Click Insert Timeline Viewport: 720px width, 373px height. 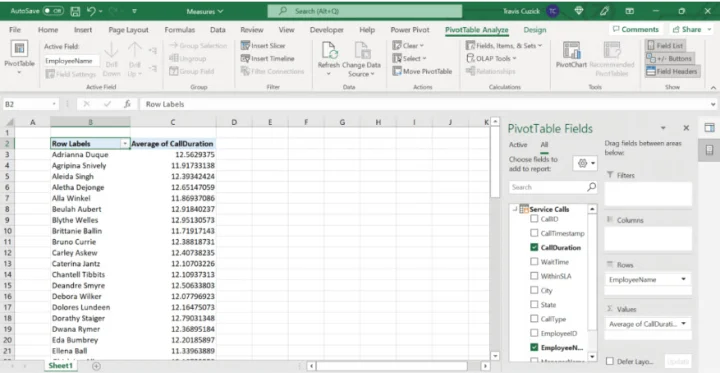pyautogui.click(x=267, y=58)
